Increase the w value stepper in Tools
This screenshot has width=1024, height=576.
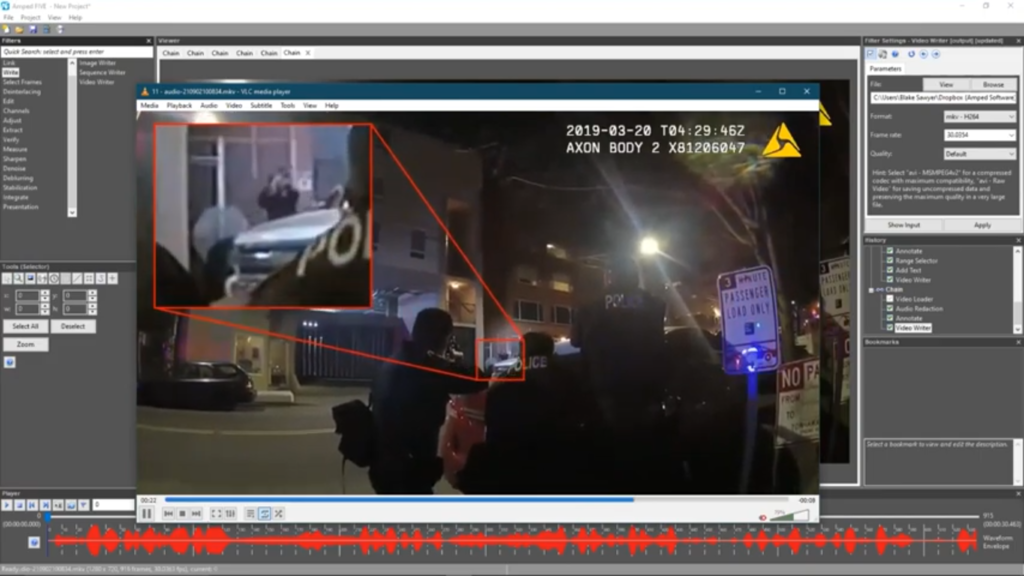44,306
